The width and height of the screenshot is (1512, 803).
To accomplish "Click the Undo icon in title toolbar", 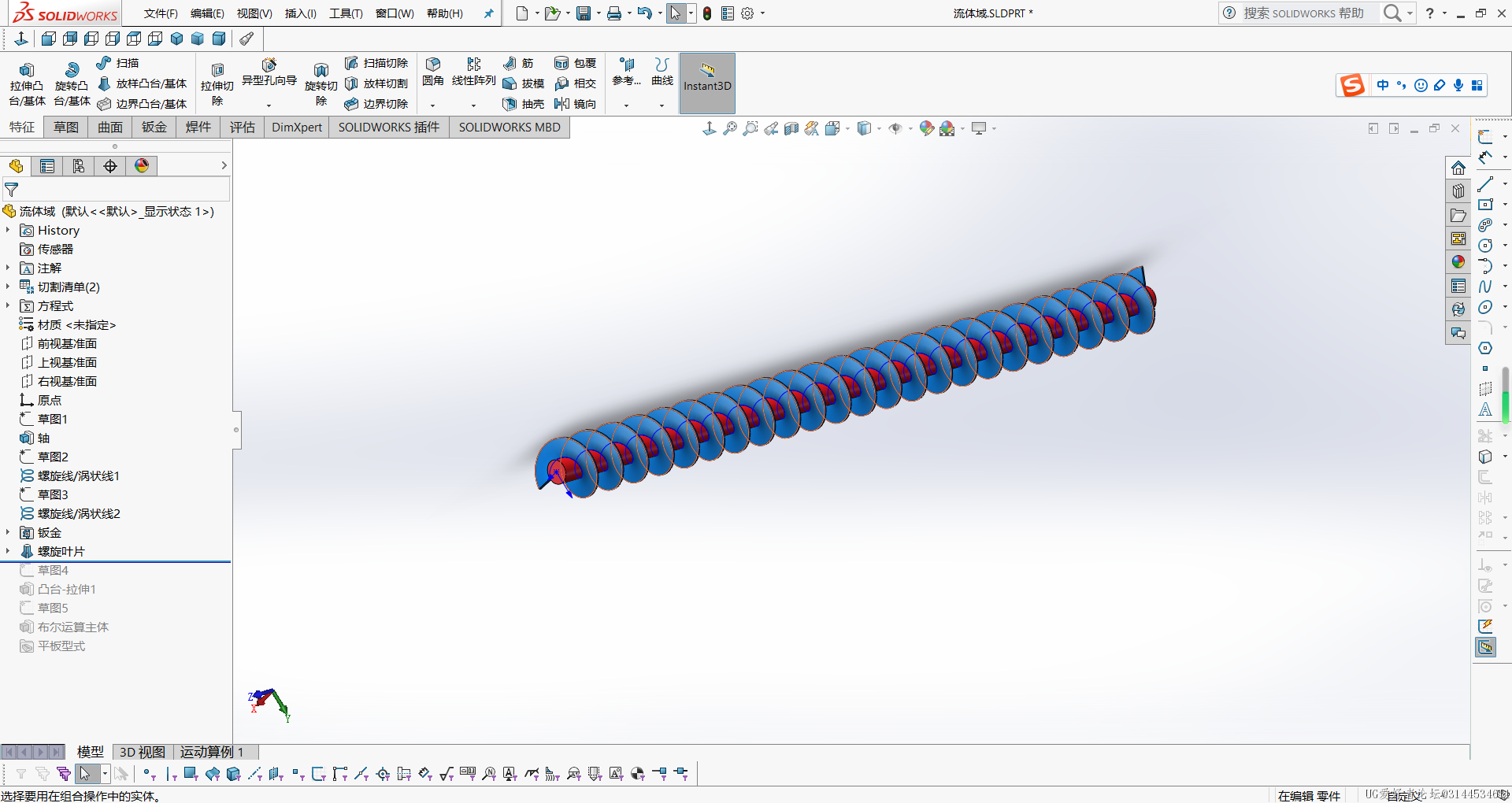I will pyautogui.click(x=644, y=13).
